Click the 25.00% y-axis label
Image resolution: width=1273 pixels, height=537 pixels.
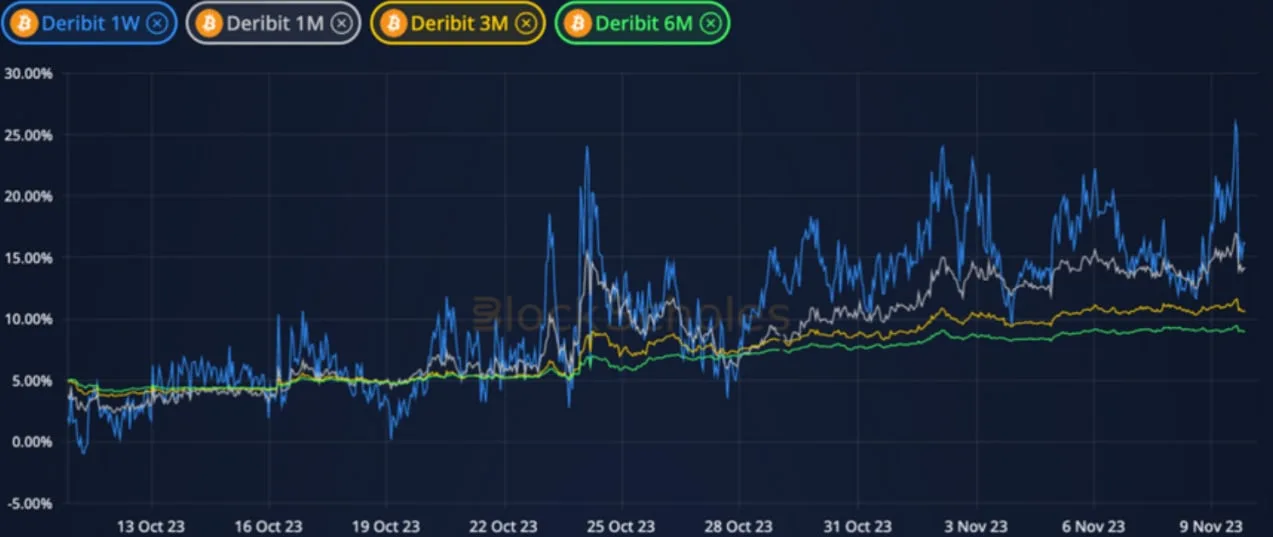28,134
